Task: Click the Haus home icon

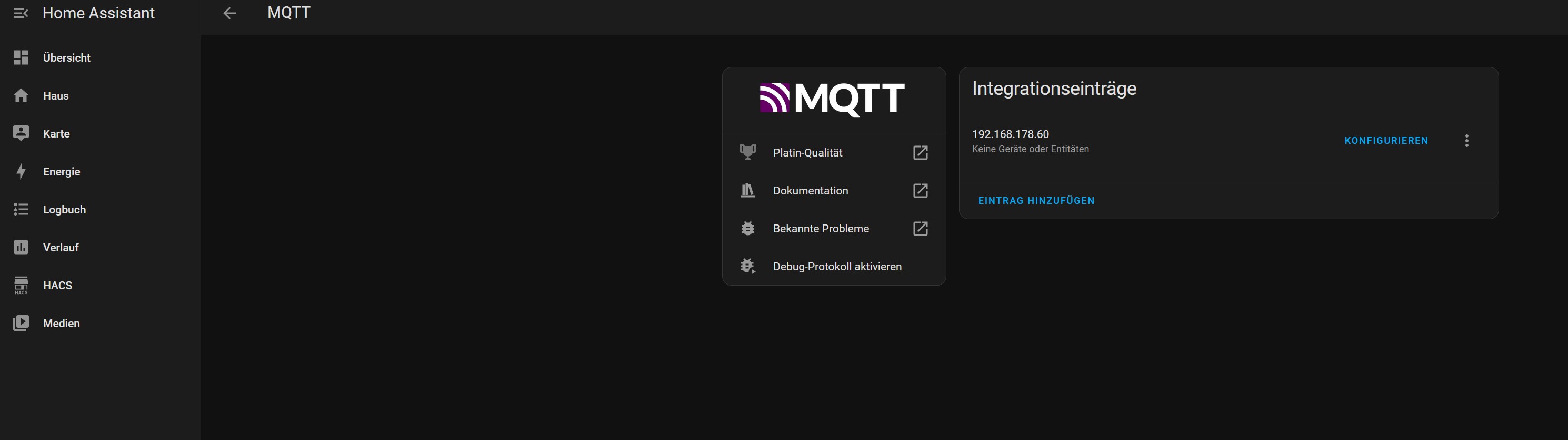Action: click(x=21, y=96)
